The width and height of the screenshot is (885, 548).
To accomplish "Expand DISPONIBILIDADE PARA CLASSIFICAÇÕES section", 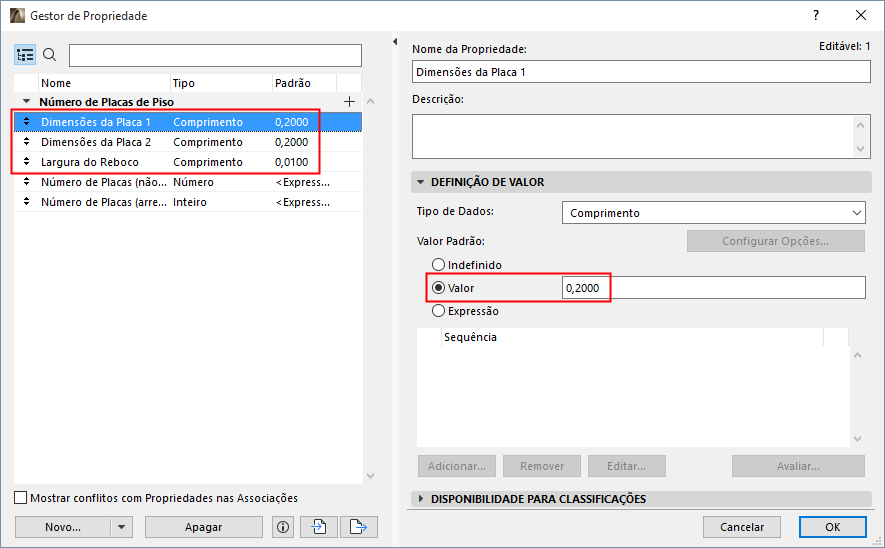I will coord(420,499).
